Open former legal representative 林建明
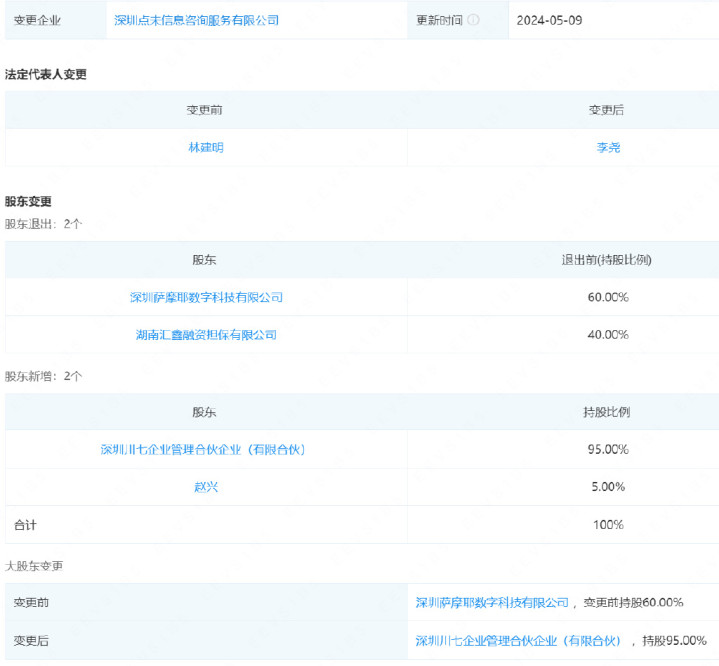719x666 pixels. coord(206,147)
